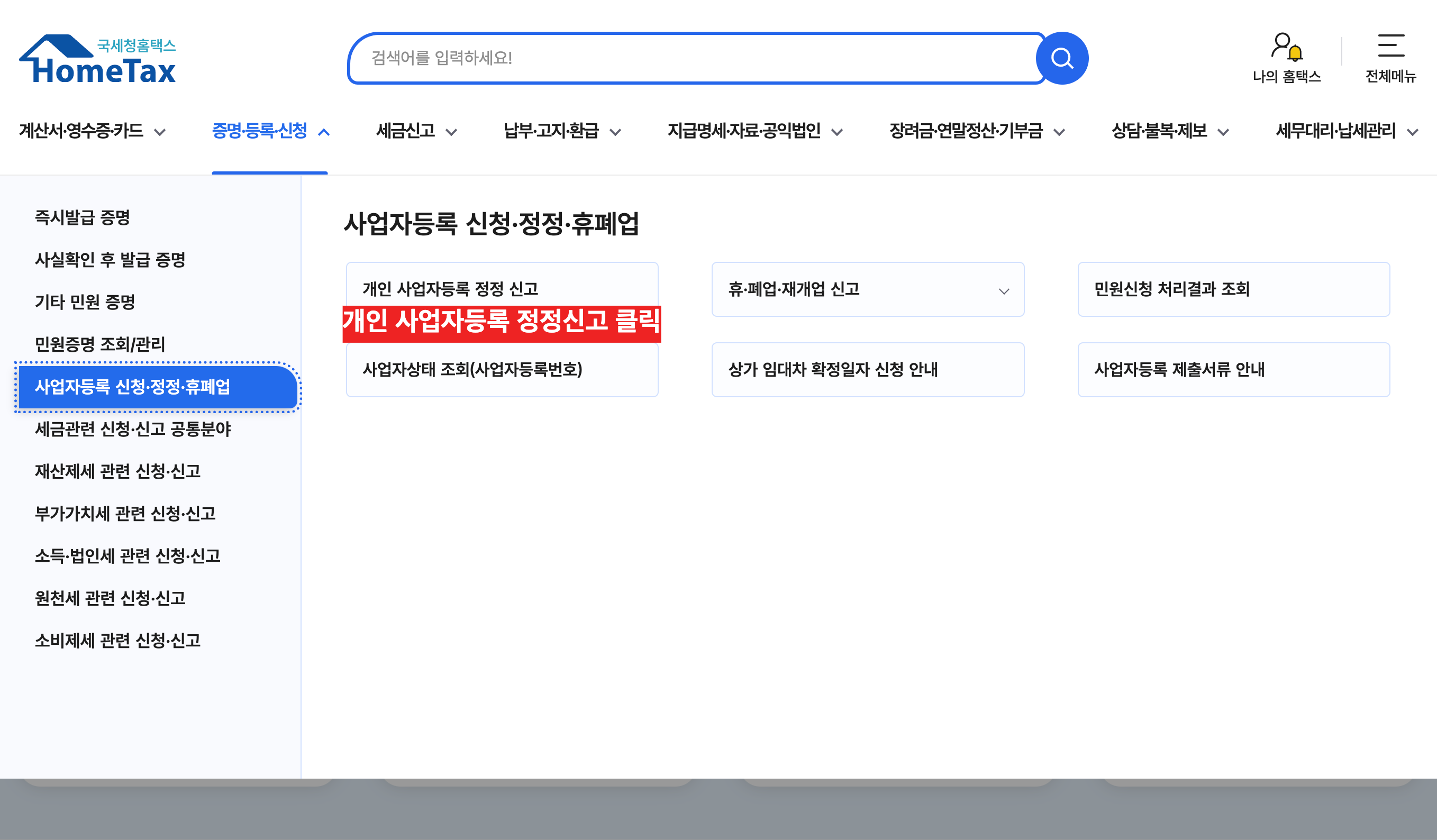Select highlighted 사업자등록 신청·정정·휴폐업 sidebar item
Screen dimensions: 1437x840
coord(158,387)
